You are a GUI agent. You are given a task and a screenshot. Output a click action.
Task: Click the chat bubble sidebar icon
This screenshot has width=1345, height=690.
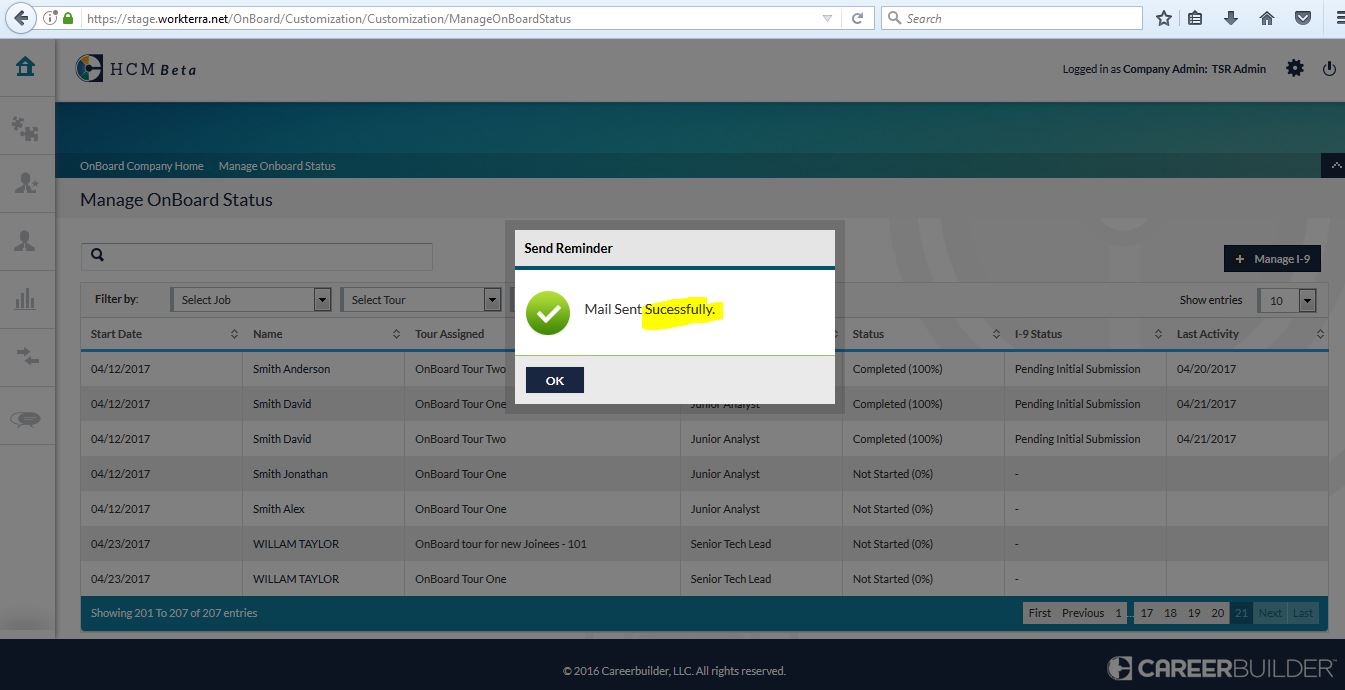click(x=25, y=419)
